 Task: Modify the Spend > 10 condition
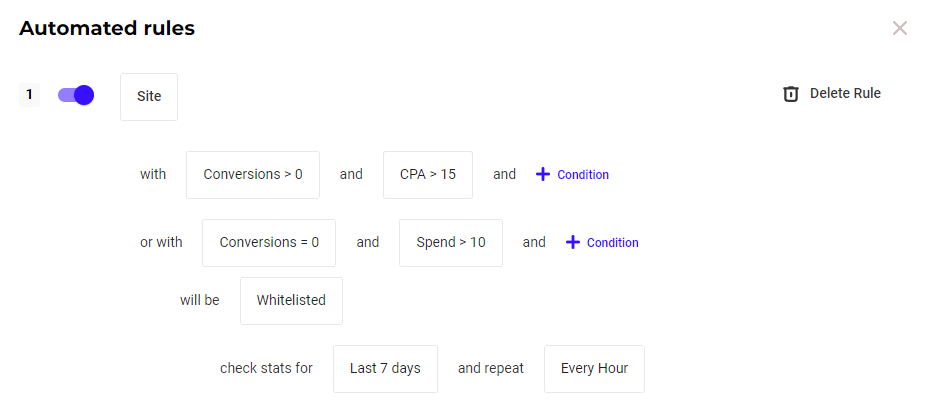click(x=451, y=242)
